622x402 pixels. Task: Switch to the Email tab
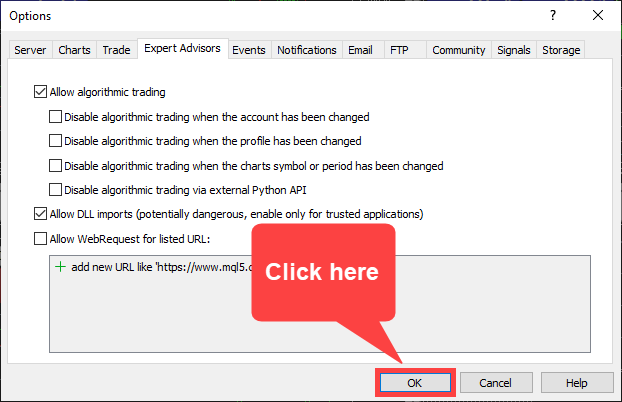(359, 50)
